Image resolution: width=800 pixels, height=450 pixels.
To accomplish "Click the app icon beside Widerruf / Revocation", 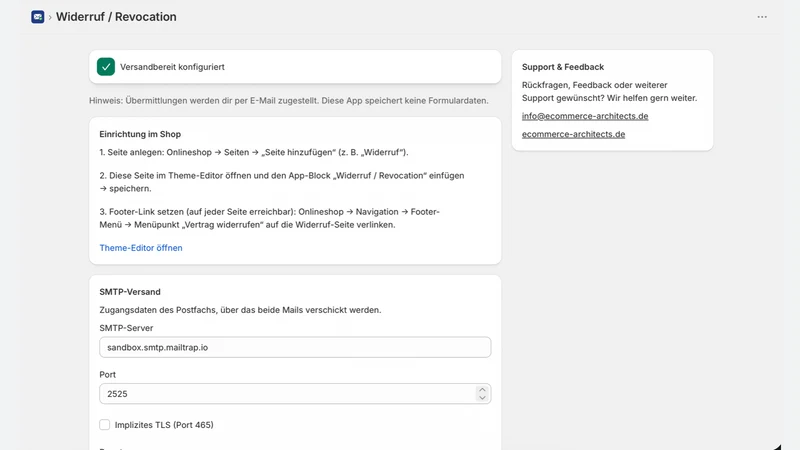I will 38,17.
